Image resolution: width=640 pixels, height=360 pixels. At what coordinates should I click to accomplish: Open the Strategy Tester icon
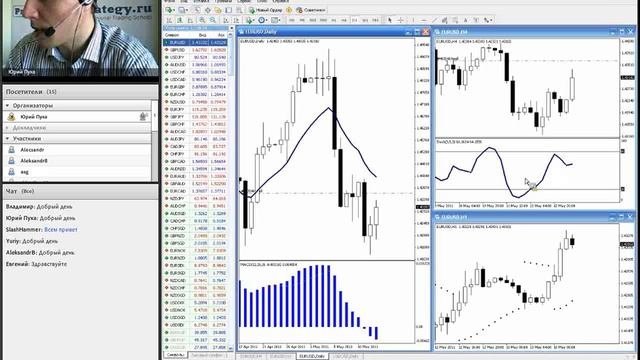pyautogui.click(x=239, y=10)
